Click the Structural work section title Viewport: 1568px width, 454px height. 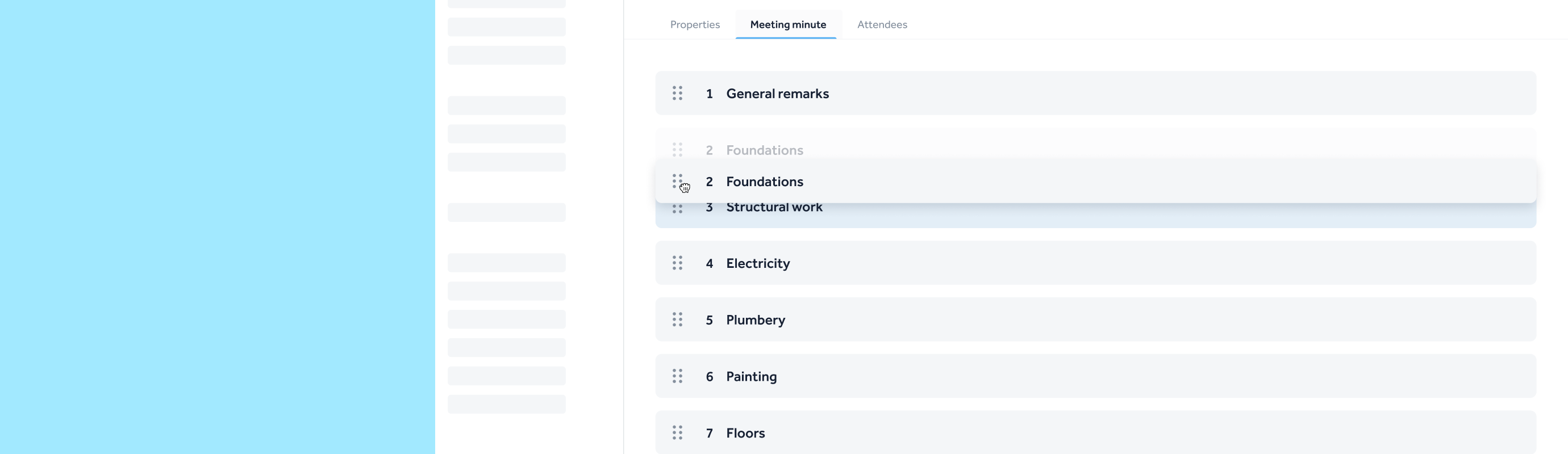tap(774, 209)
